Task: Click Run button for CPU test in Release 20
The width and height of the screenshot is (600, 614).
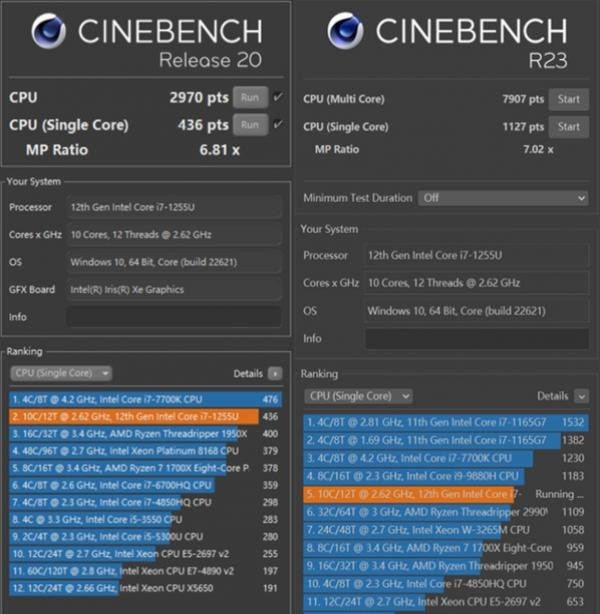Action: (251, 97)
